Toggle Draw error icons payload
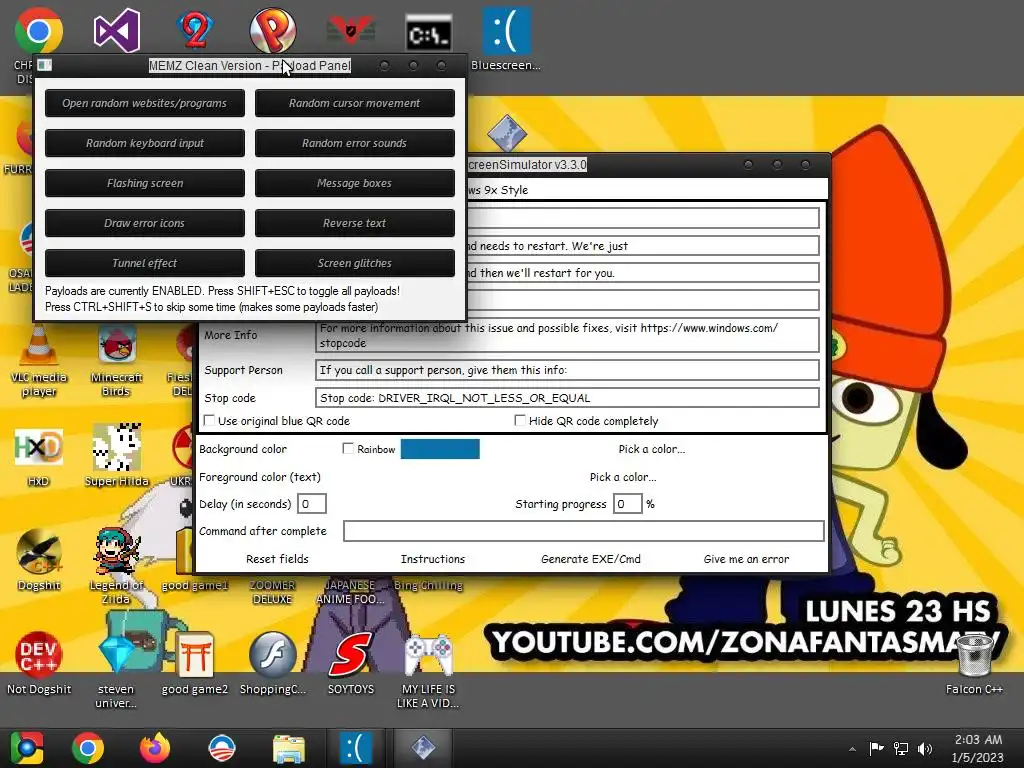Screen dimensions: 1024x768 145,223
